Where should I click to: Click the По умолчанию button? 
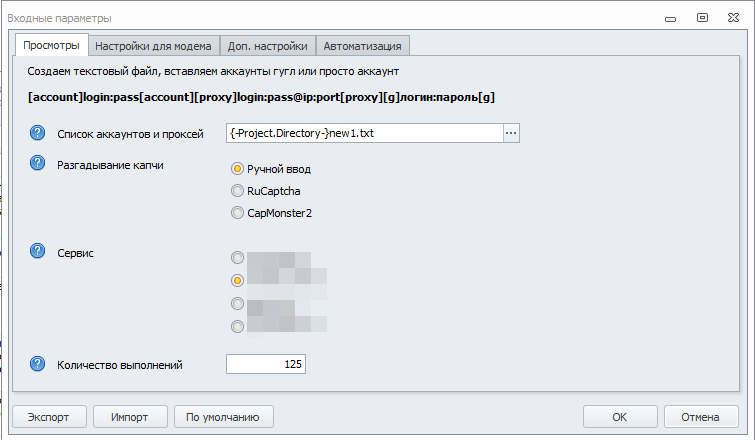click(x=224, y=417)
